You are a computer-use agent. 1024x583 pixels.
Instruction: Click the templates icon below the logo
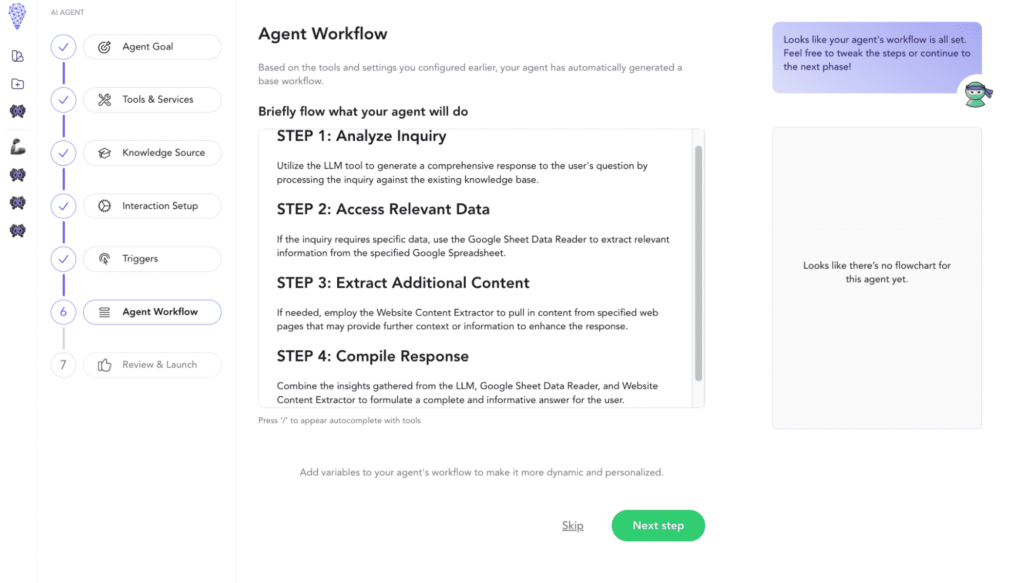(17, 57)
